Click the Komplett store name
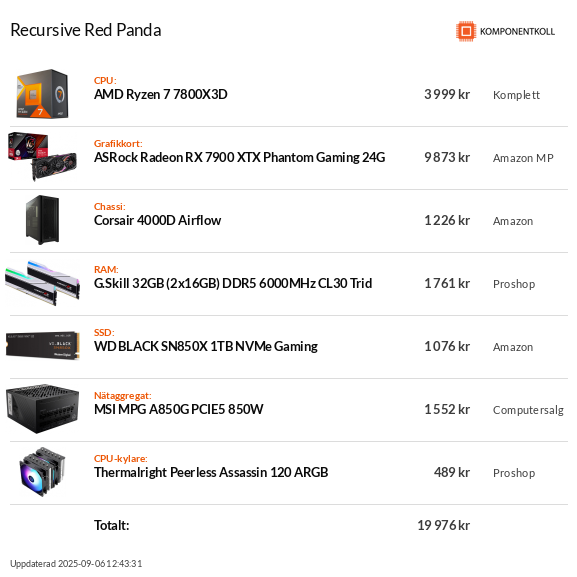The height and width of the screenshot is (577, 577). tap(516, 95)
